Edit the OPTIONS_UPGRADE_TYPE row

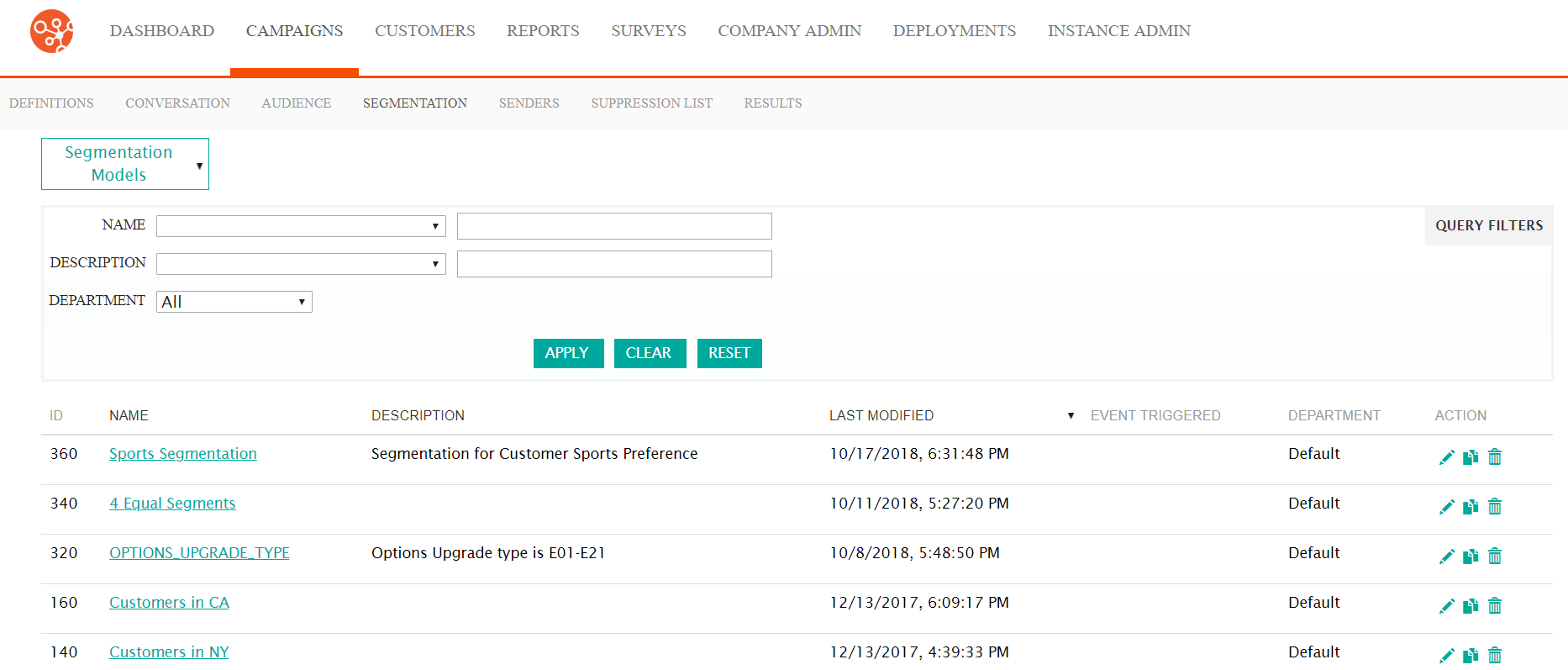[1446, 557]
